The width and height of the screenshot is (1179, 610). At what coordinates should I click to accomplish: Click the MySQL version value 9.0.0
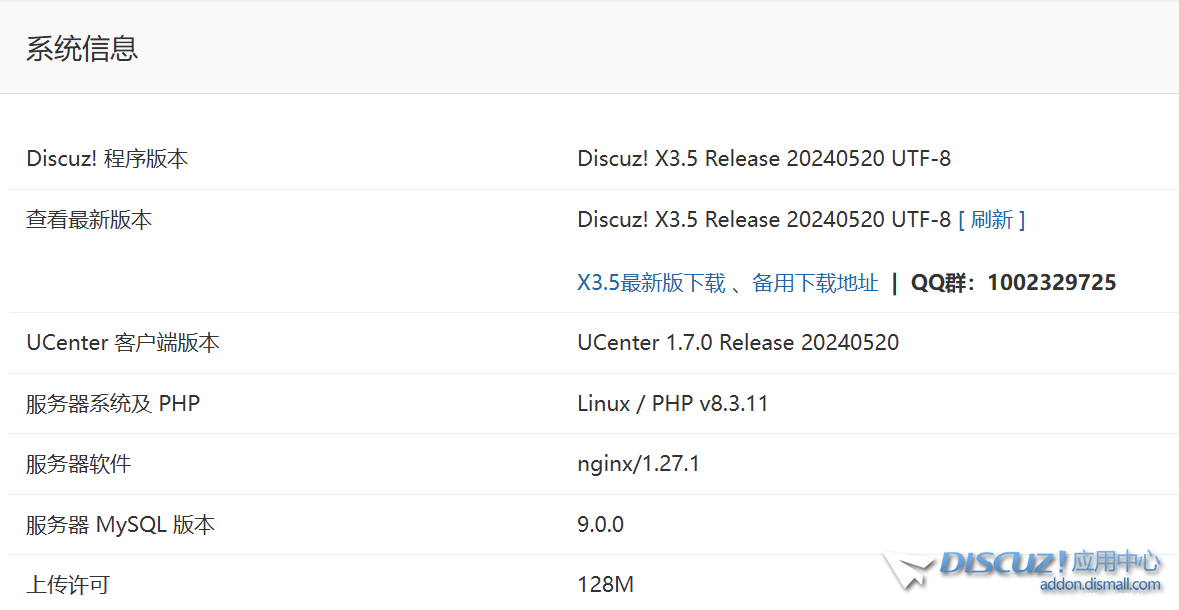[600, 525]
